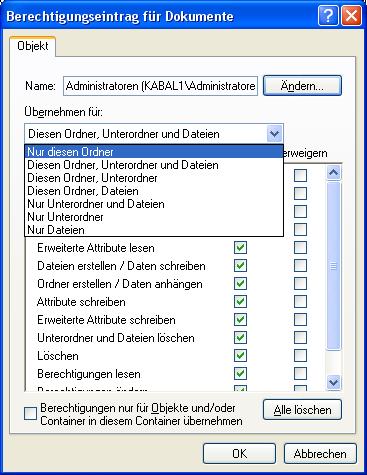This screenshot has height=475, width=367.
Task: Click the 'Ändern...' button
Action: pos(302,86)
